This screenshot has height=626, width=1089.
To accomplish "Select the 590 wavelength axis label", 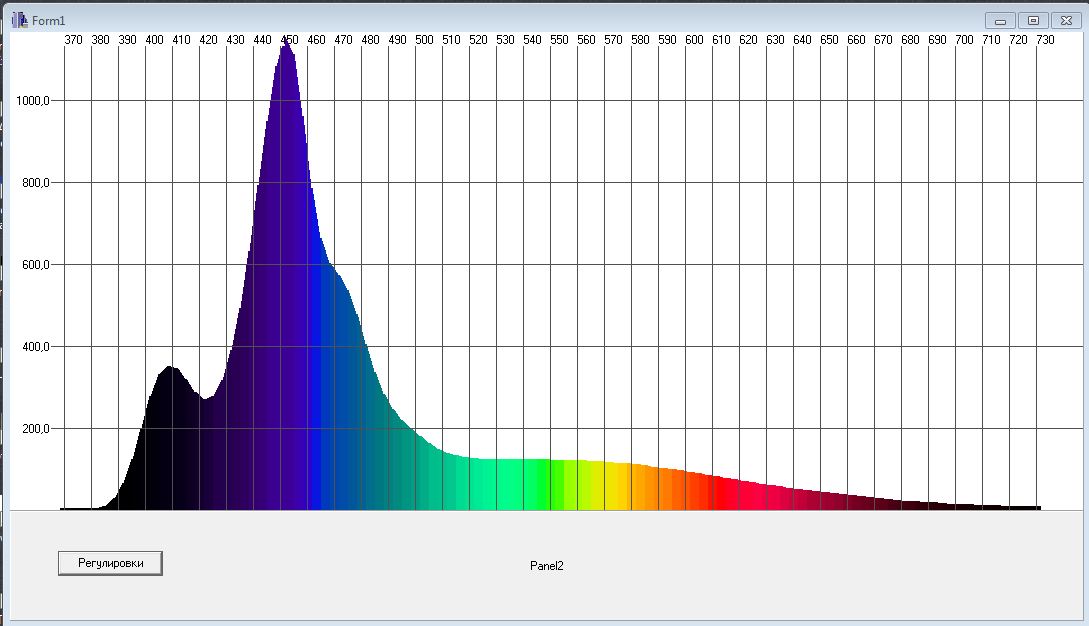I will (667, 40).
